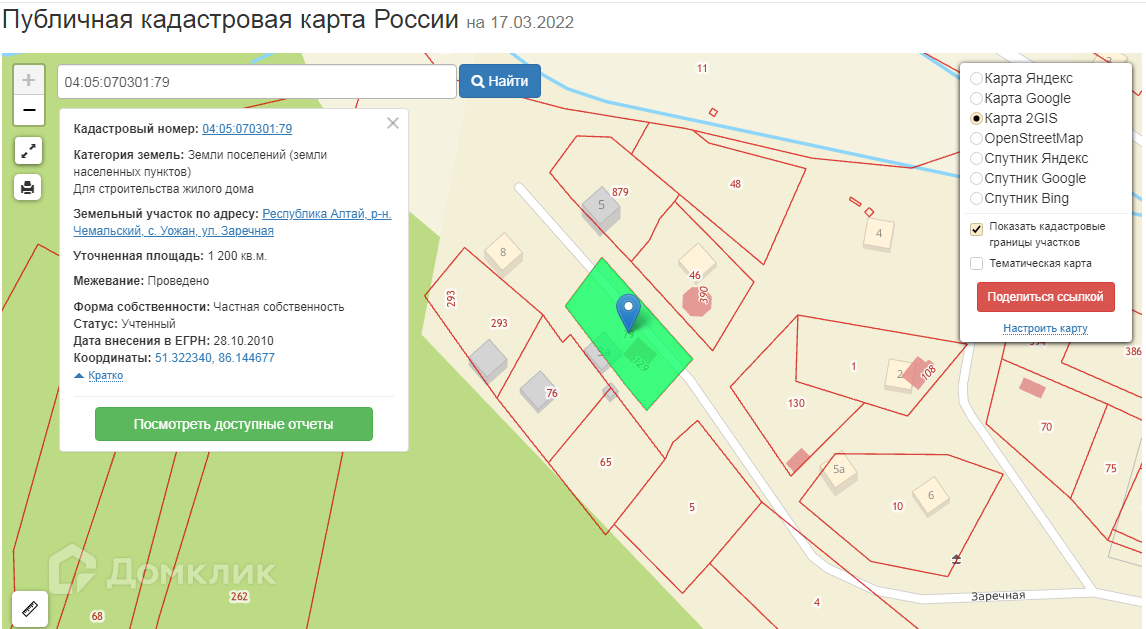
Task: Click parcel labeled 262 on map
Action: tap(239, 596)
